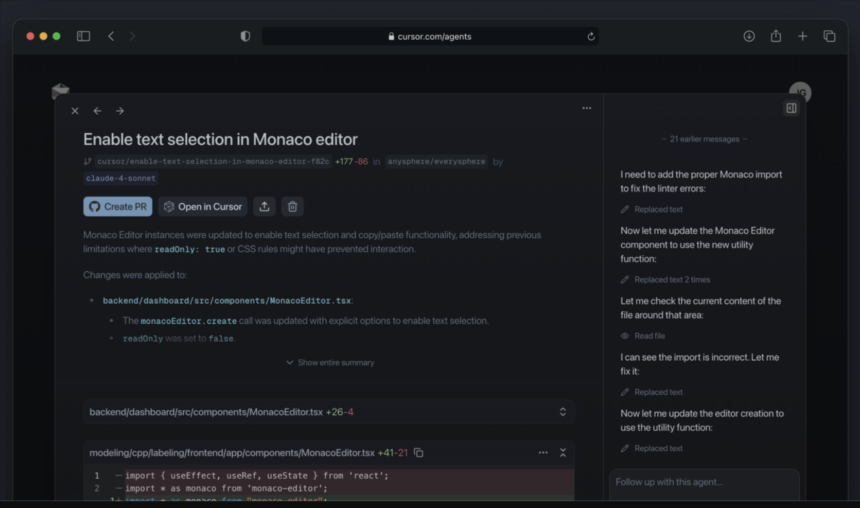The image size is (860, 508).
Task: Close the agent panel with X
Action: click(x=75, y=111)
